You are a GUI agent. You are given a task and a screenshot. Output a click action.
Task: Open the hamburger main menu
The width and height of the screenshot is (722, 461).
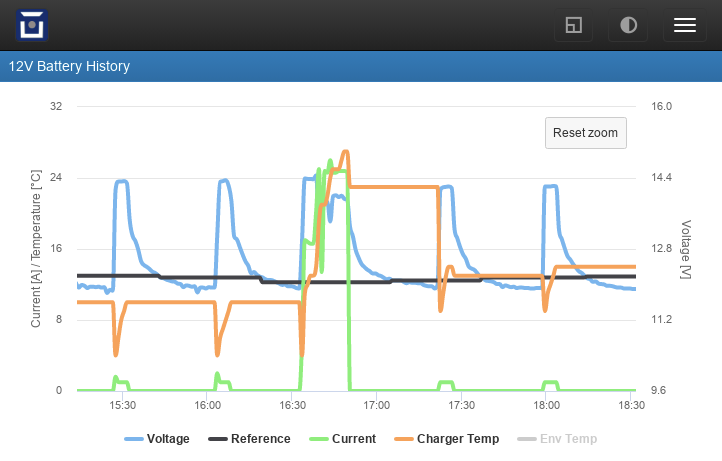[x=685, y=25]
